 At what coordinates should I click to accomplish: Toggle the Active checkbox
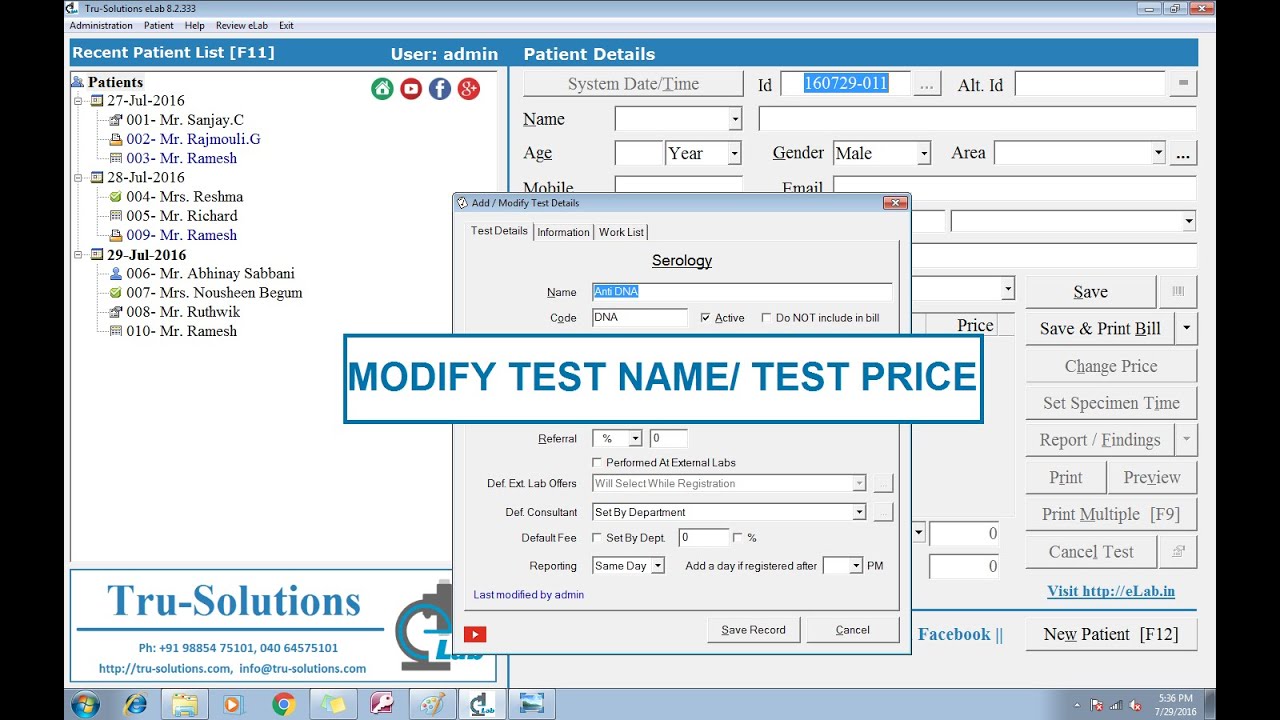(705, 318)
